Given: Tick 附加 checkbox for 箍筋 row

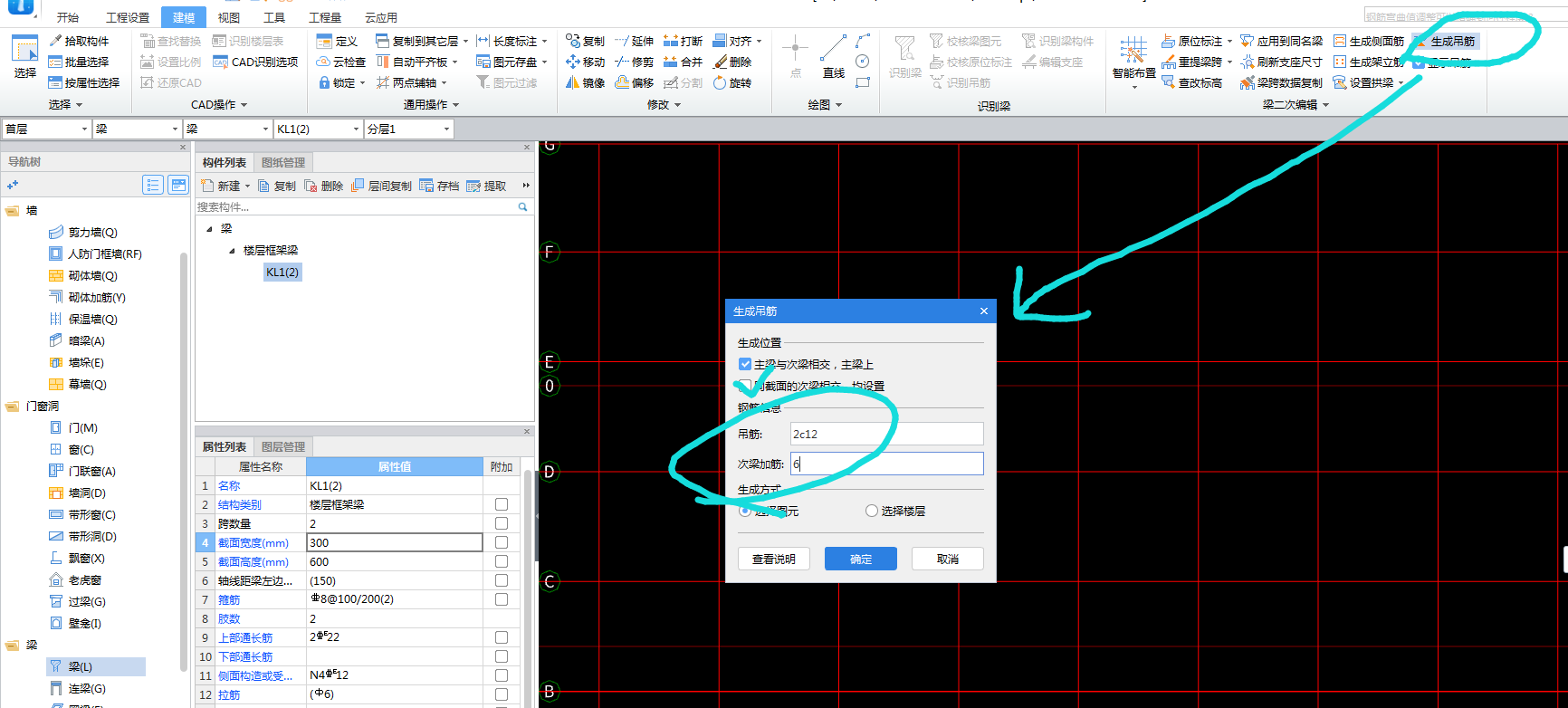Looking at the screenshot, I should [502, 599].
